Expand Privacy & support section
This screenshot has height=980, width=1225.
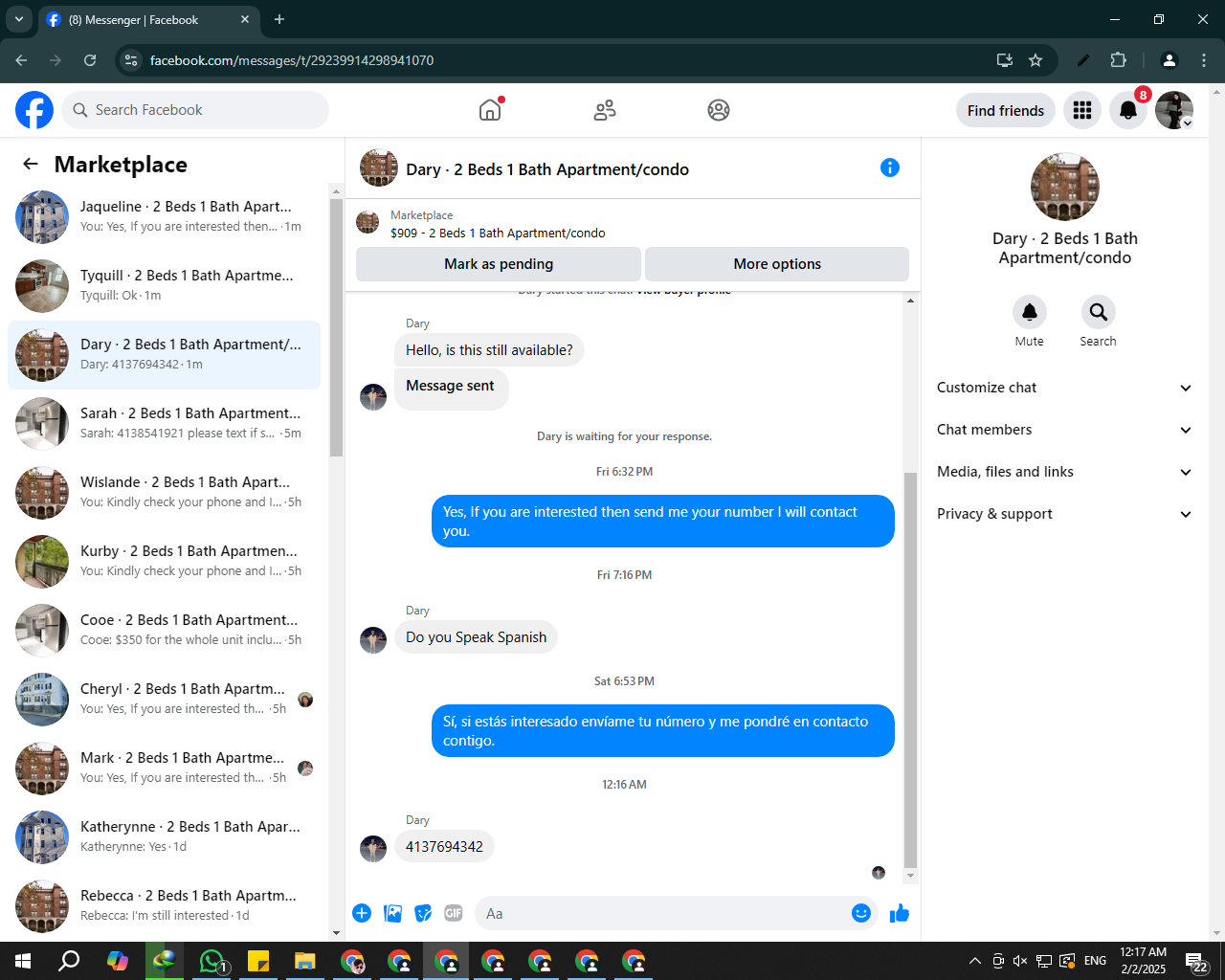(x=1064, y=514)
